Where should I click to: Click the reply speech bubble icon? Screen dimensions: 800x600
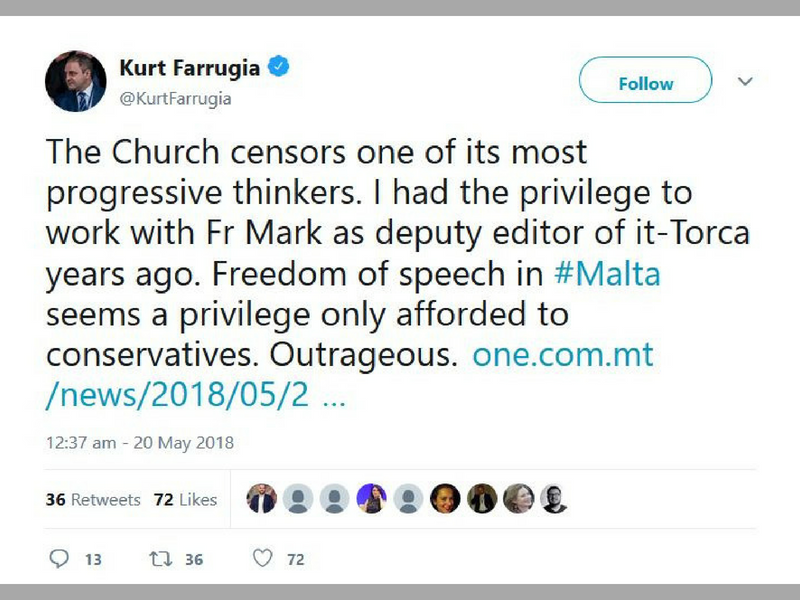(59, 559)
